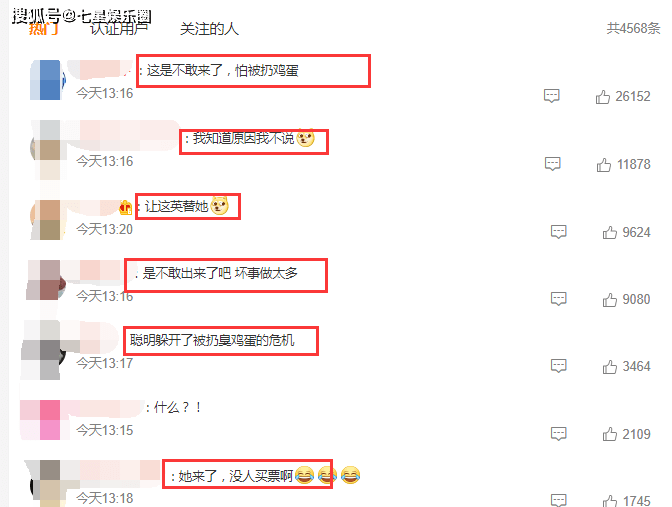Image resolution: width=672 pixels, height=507 pixels.
Task: Open reply bubble beside 11878 likes
Action: pos(552,164)
